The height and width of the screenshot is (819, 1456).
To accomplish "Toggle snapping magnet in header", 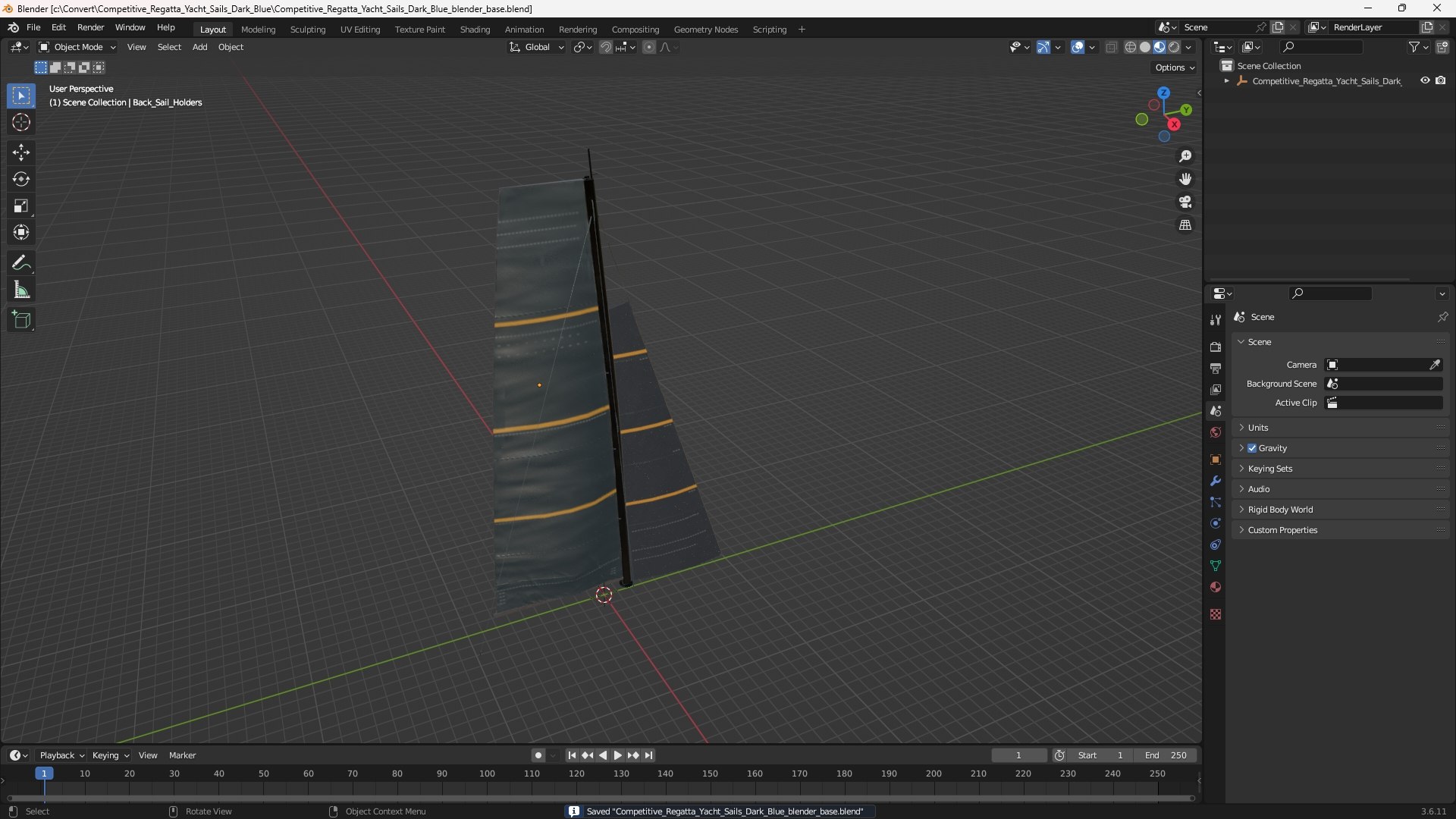I will (x=605, y=47).
